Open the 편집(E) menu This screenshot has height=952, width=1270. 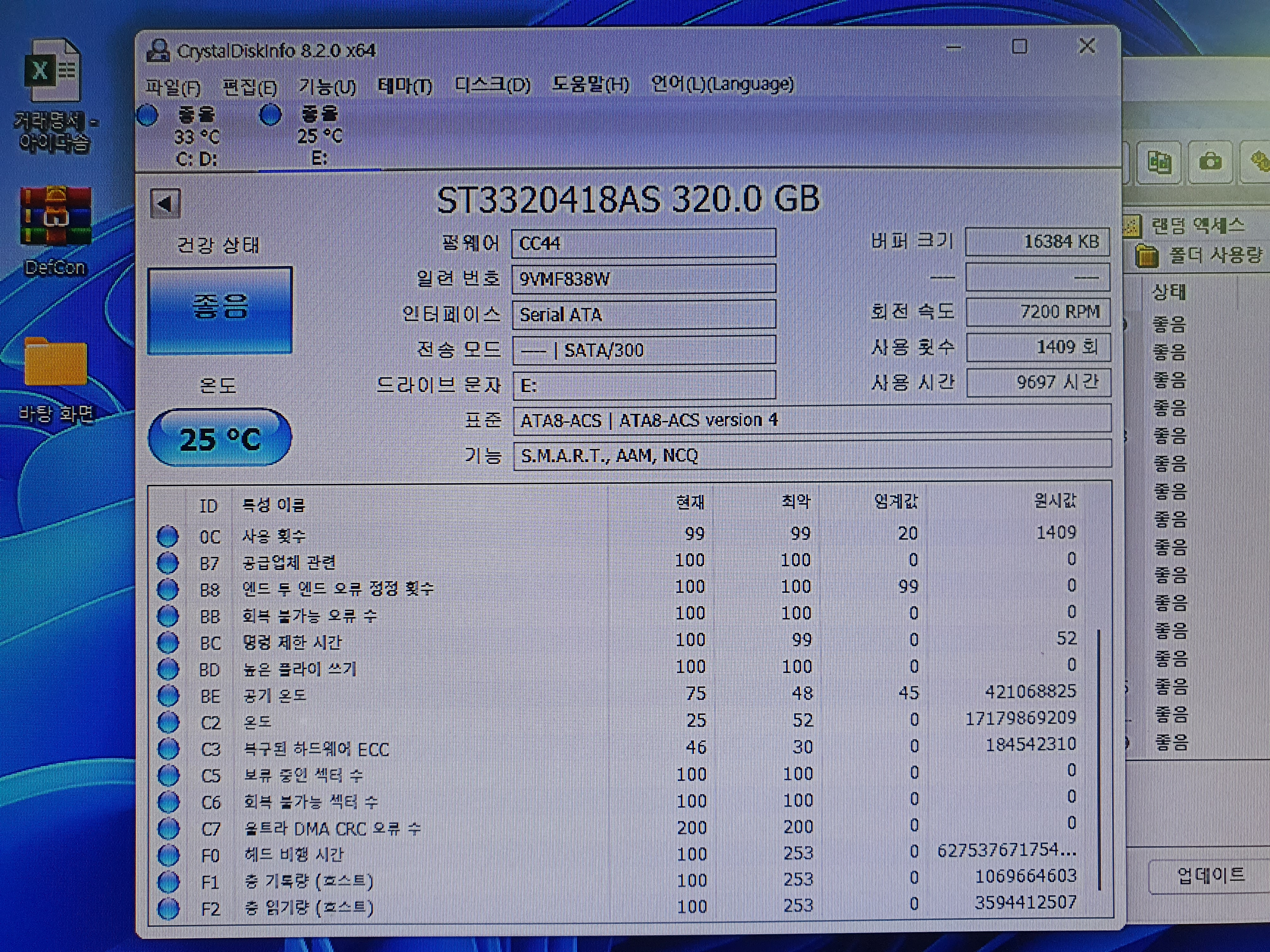250,88
